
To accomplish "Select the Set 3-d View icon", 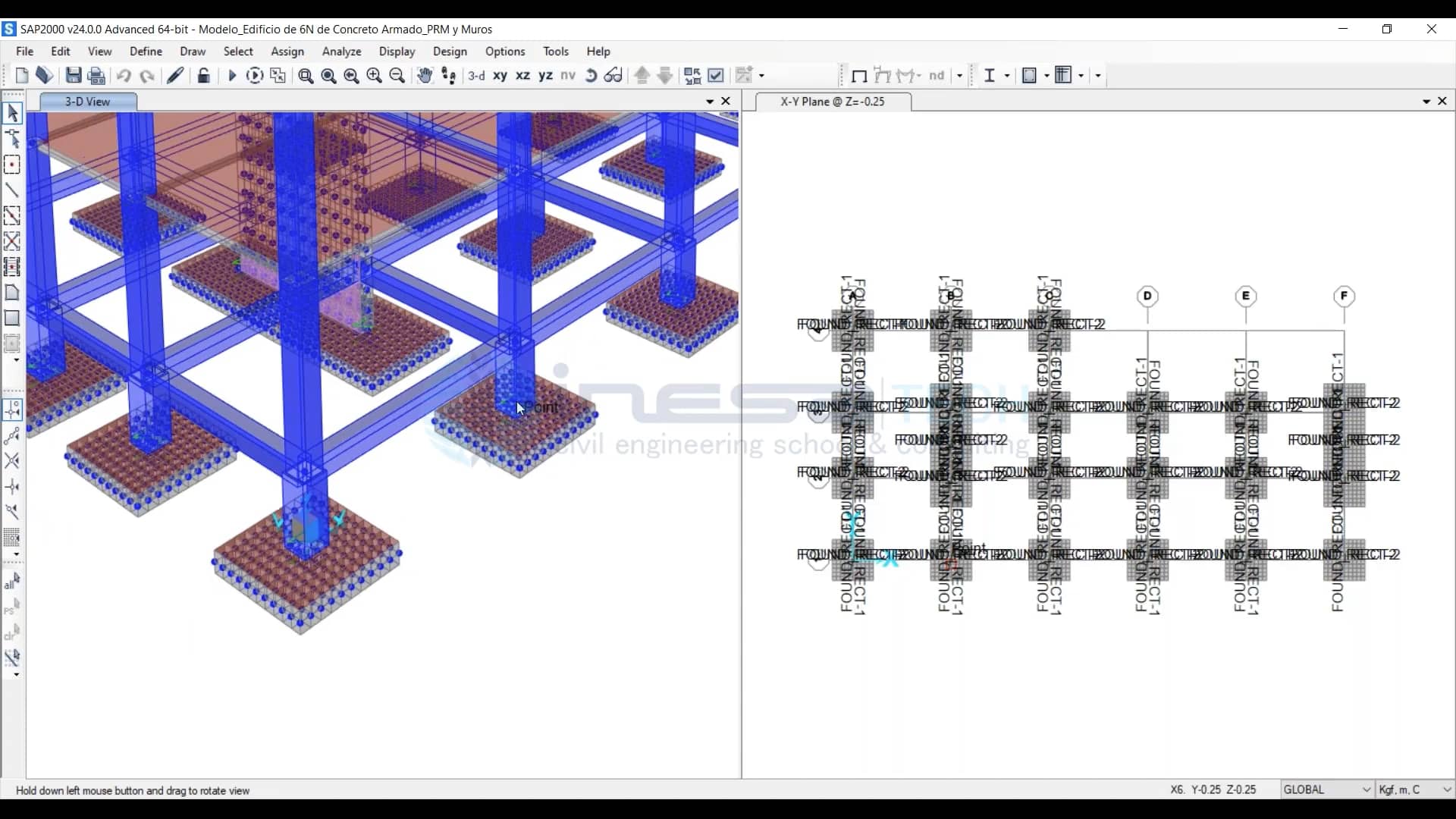I will tap(477, 75).
